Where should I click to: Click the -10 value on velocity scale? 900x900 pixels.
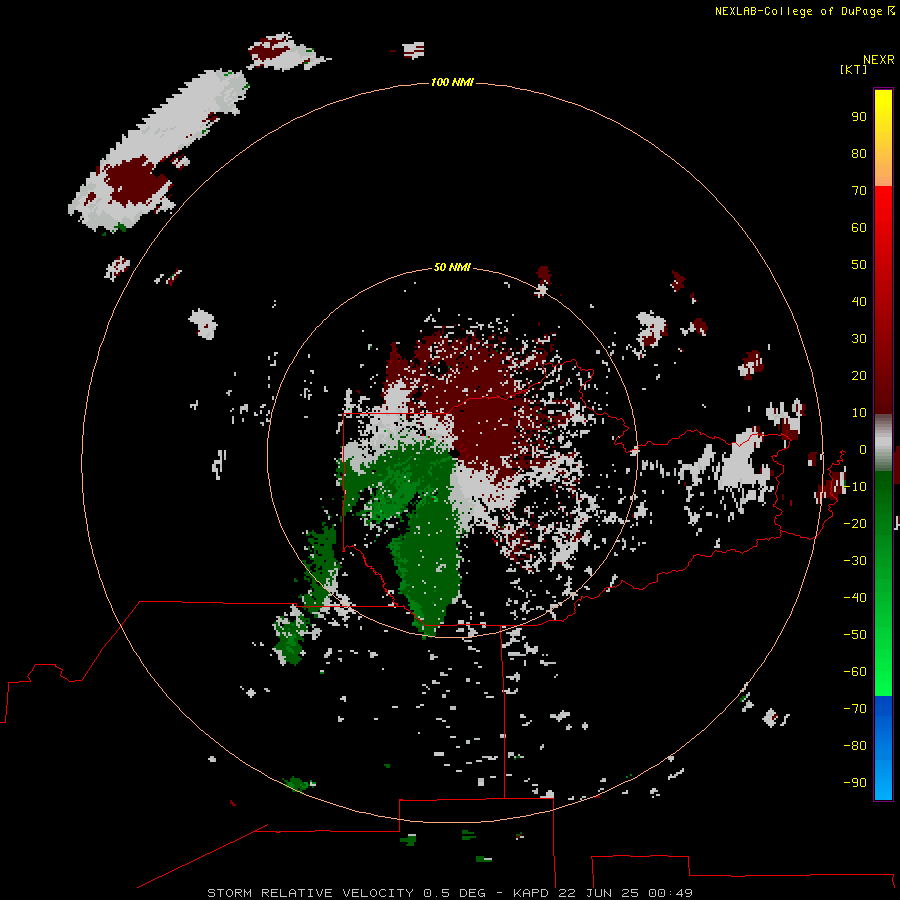[855, 487]
